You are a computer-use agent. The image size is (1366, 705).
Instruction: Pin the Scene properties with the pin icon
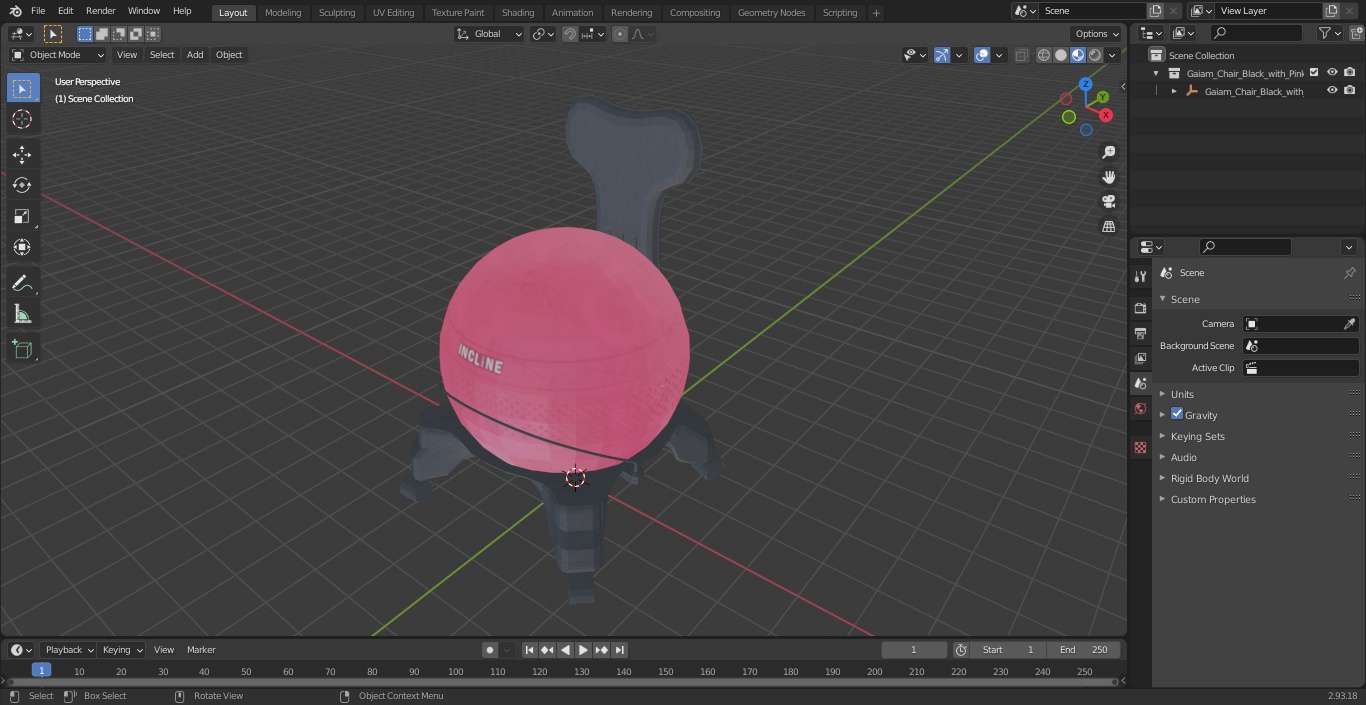[1349, 273]
